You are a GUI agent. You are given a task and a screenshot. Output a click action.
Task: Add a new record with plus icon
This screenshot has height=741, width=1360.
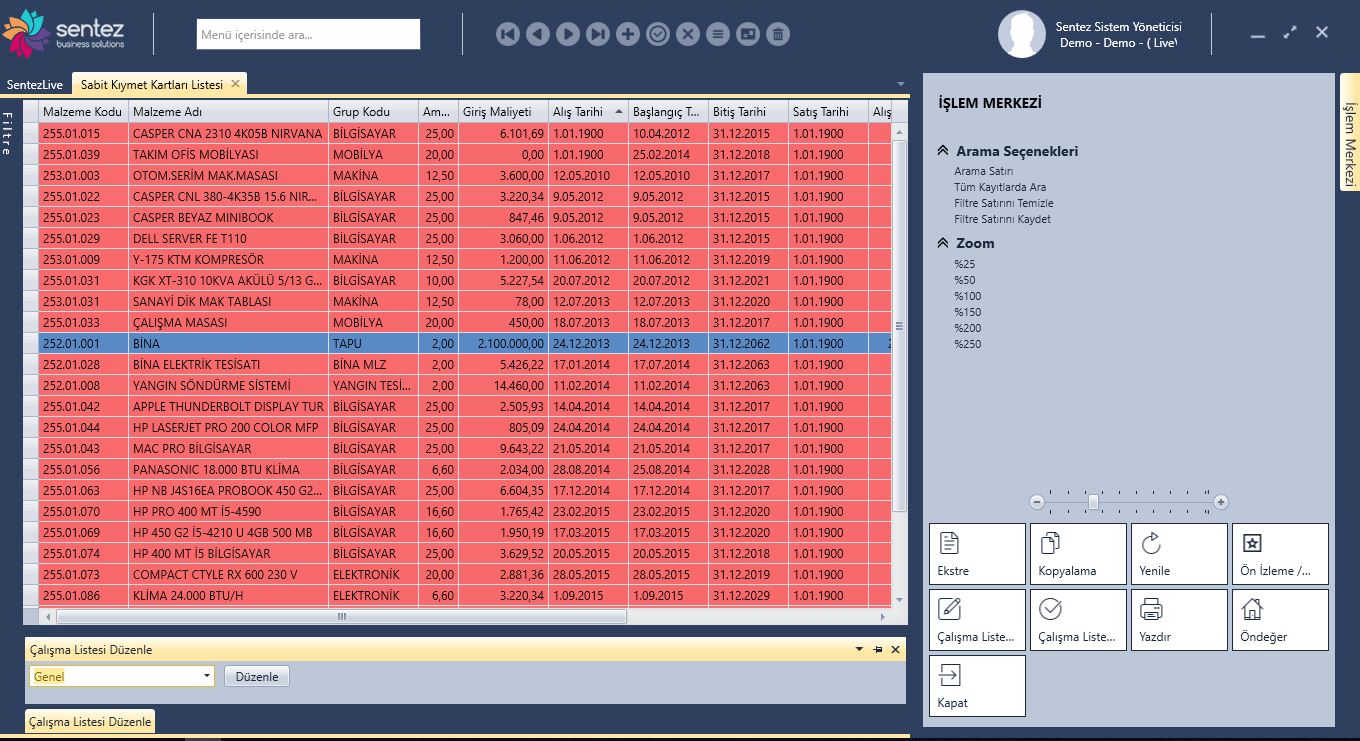628,34
